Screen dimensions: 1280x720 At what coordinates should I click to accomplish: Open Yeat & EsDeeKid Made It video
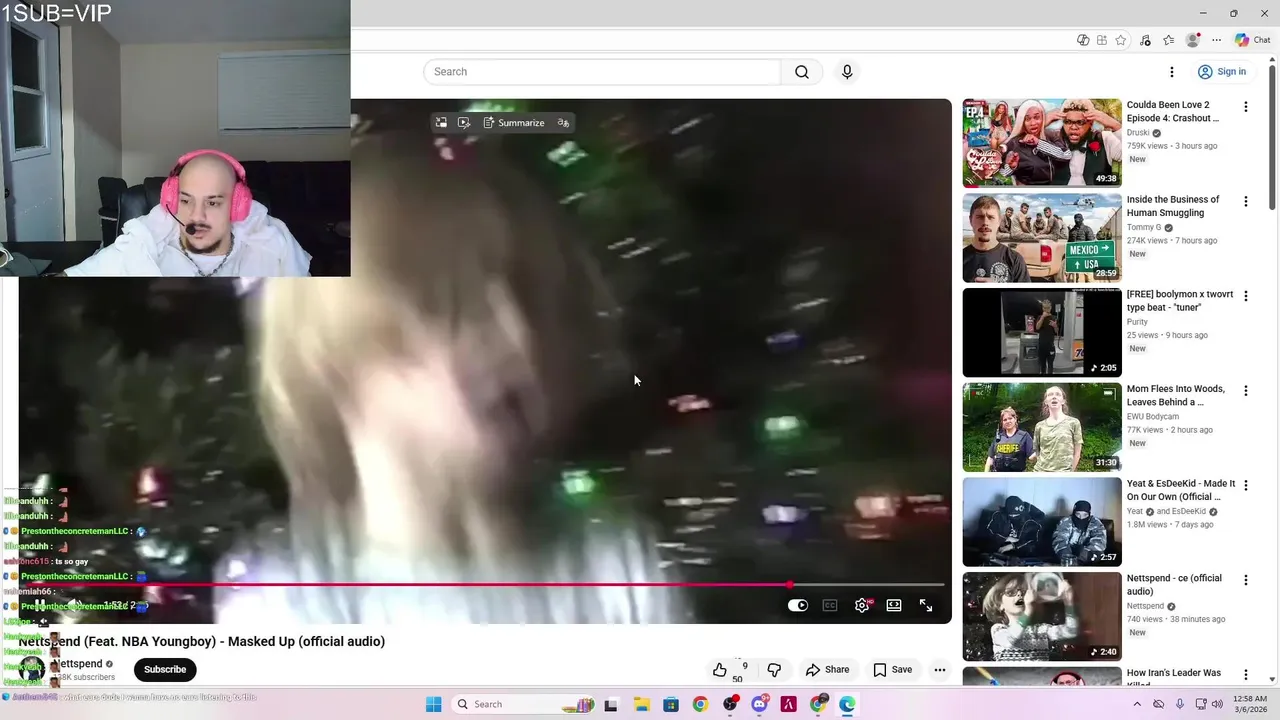(x=1042, y=522)
